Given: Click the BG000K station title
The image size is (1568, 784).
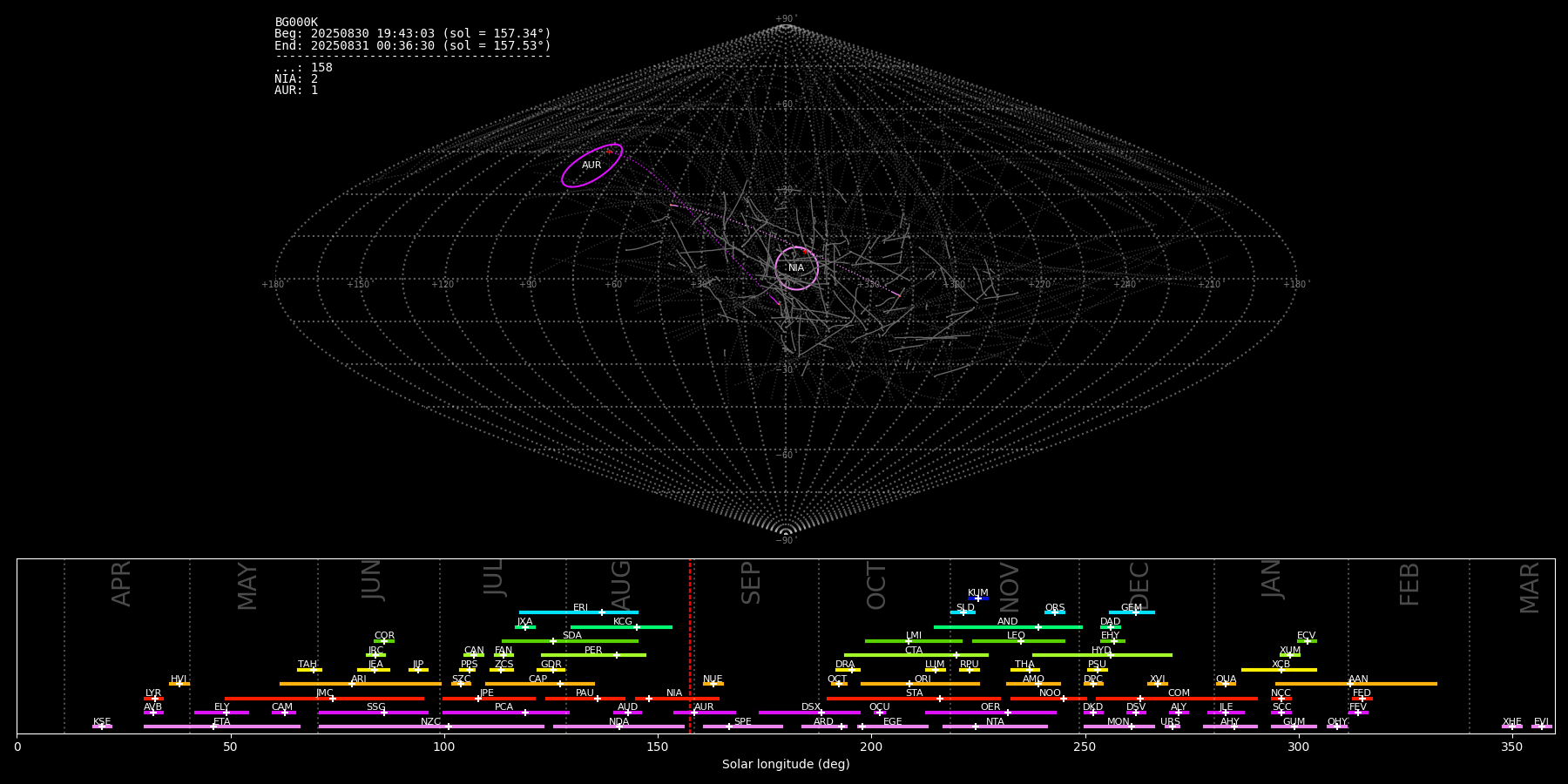Looking at the screenshot, I should [296, 23].
